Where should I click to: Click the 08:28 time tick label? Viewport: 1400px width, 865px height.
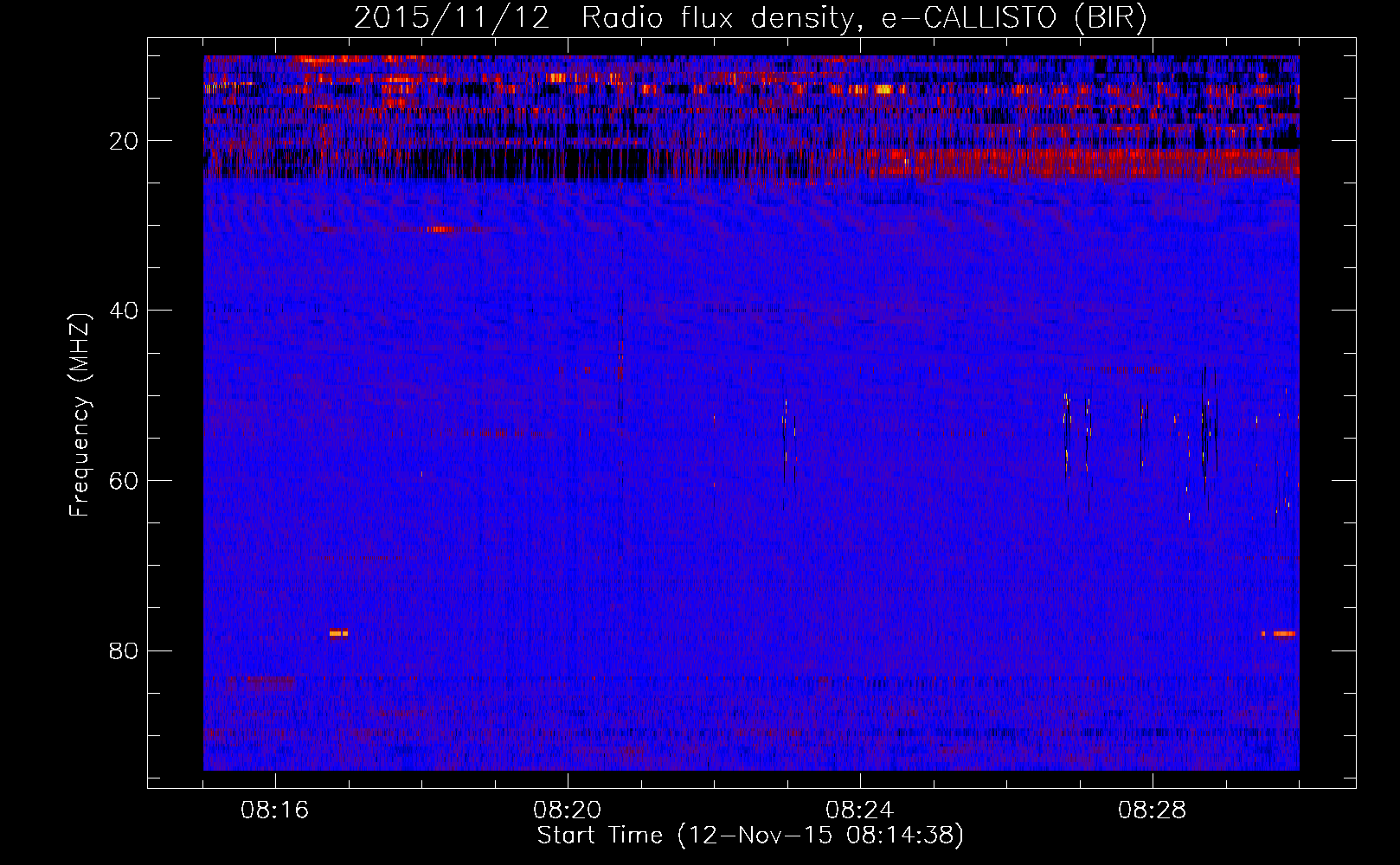pos(1153,811)
